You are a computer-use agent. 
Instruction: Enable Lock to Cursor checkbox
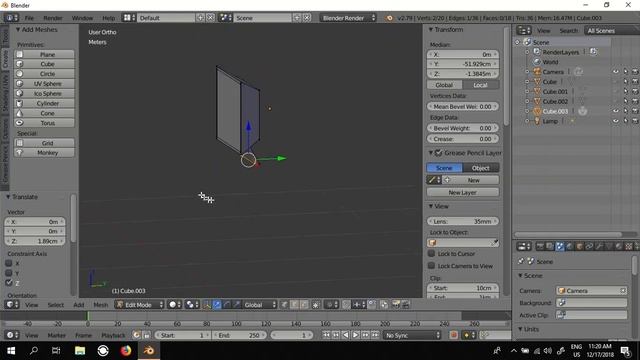[x=431, y=253]
